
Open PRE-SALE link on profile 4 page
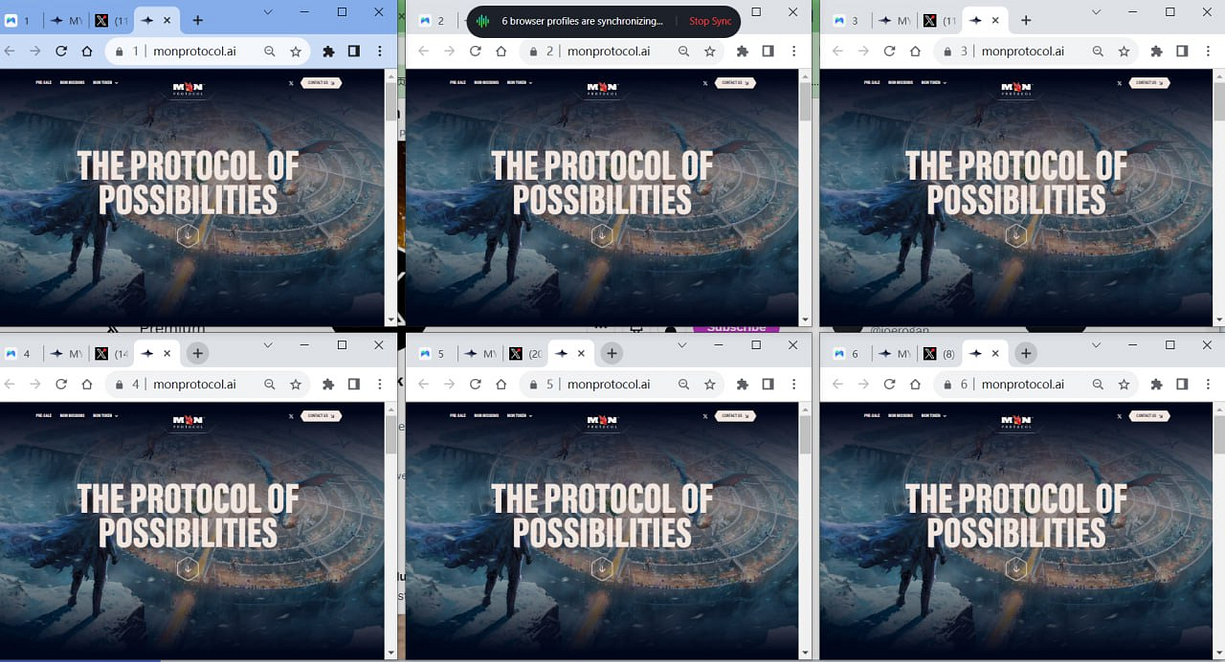[44, 416]
